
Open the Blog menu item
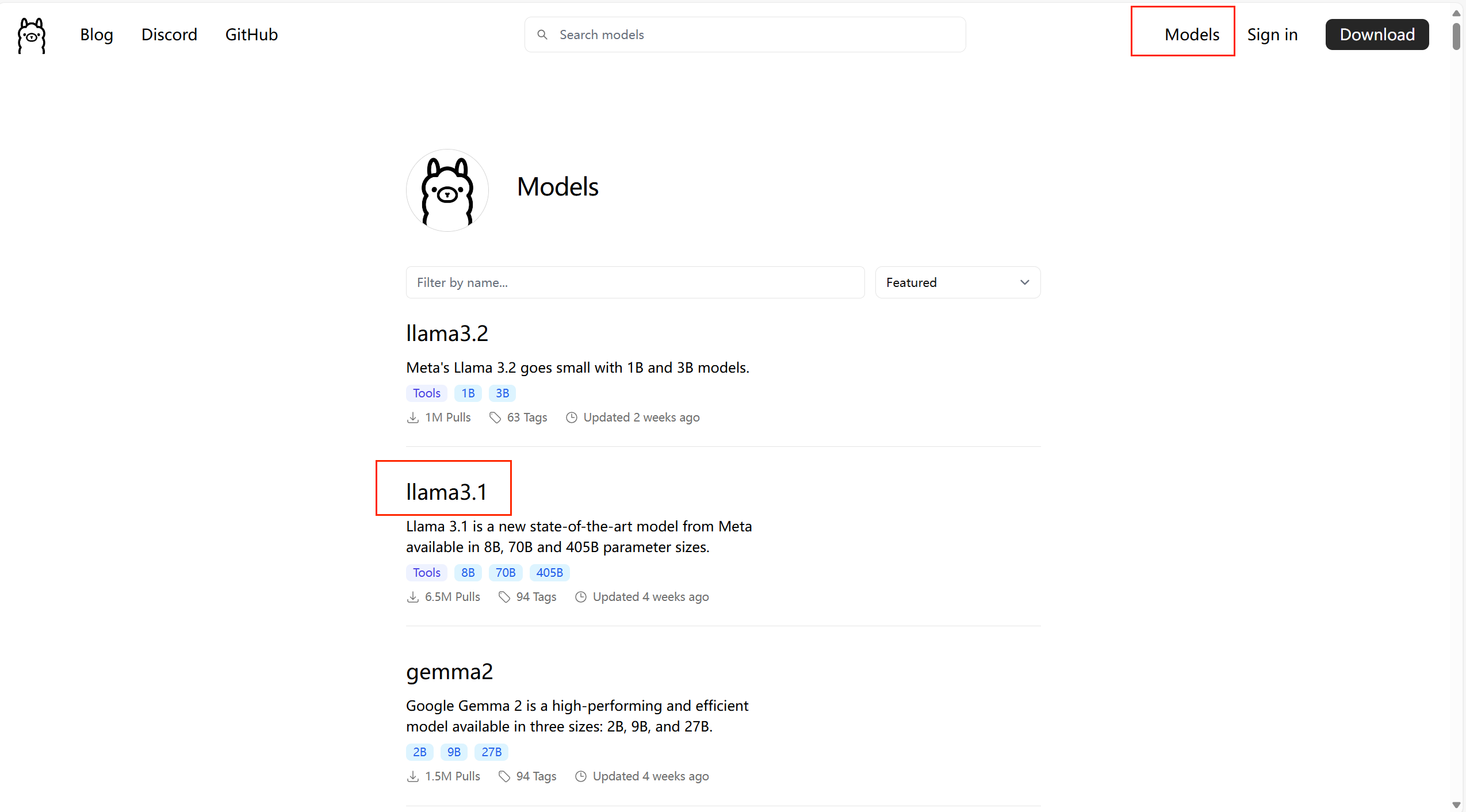tap(97, 35)
